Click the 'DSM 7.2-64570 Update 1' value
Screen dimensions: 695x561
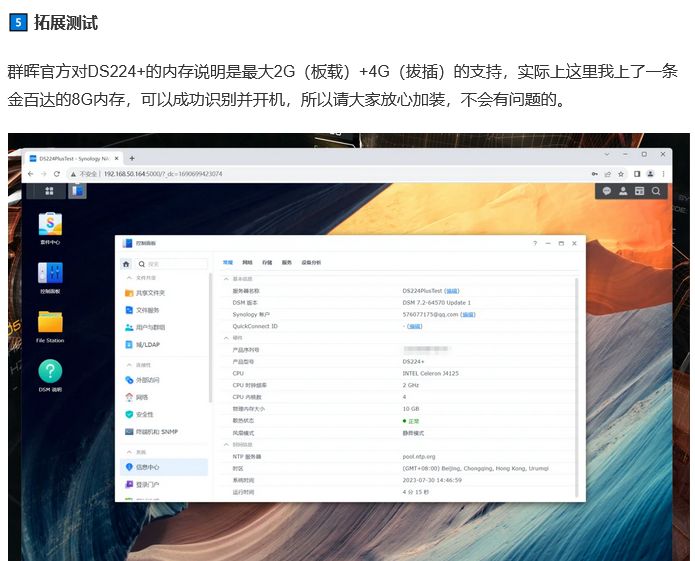pyautogui.click(x=436, y=303)
